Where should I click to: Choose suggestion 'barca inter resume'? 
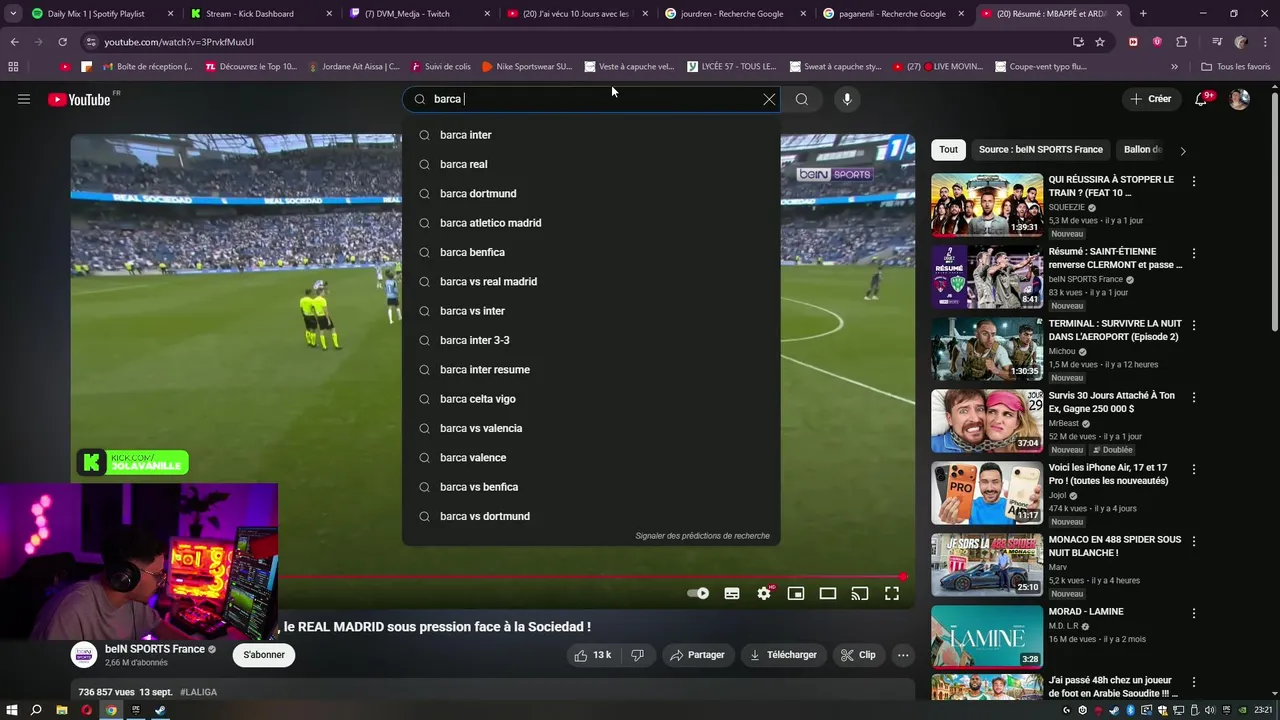click(591, 370)
